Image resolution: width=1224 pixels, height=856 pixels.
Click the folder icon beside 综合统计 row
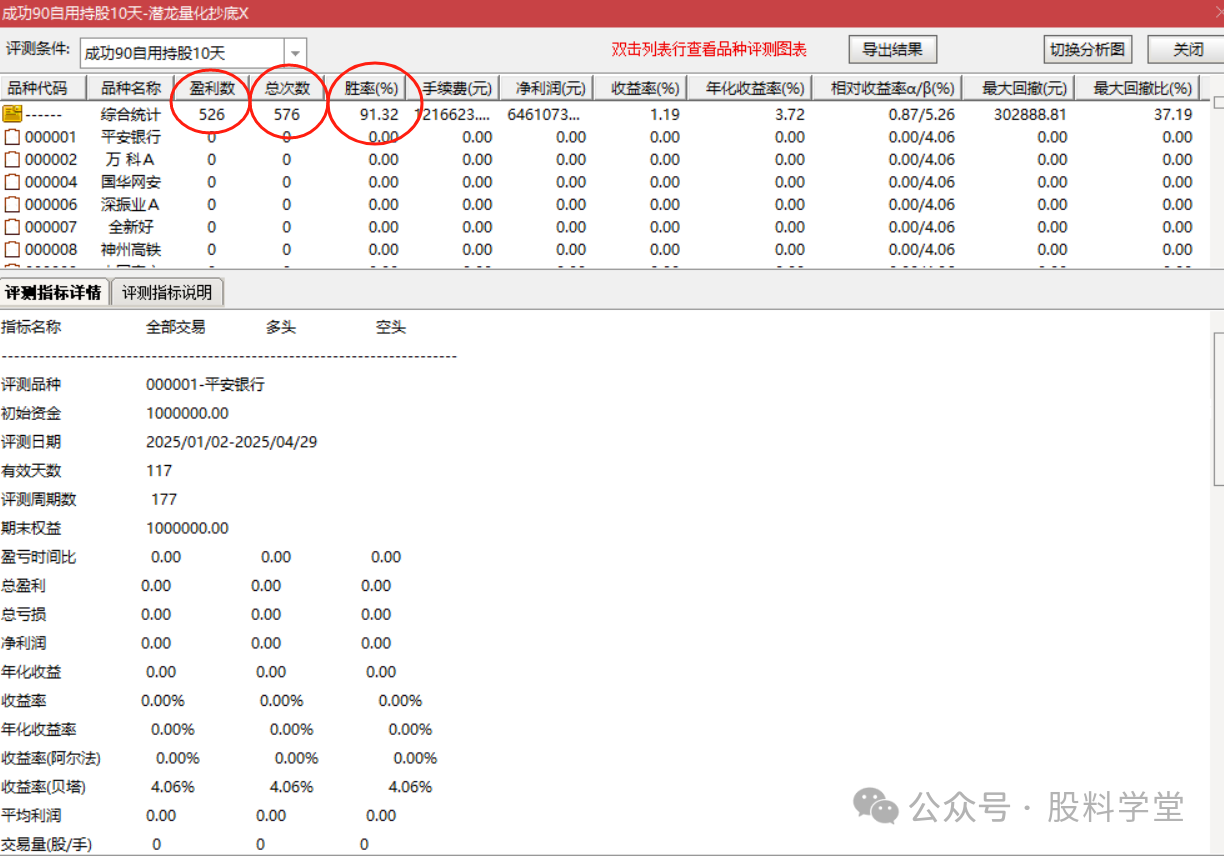[11, 113]
